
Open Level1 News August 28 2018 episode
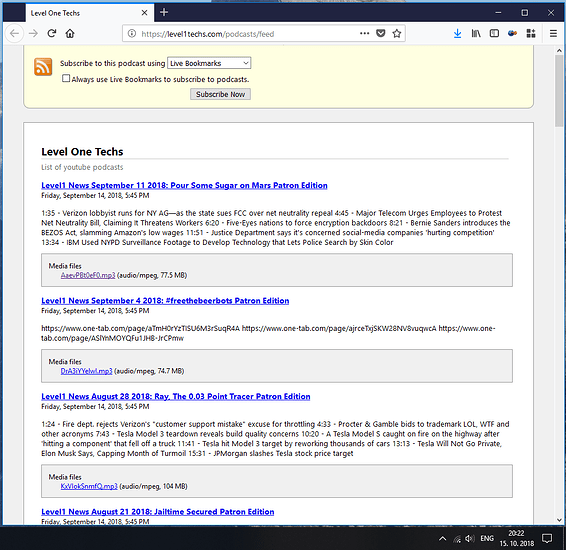pyautogui.click(x=175, y=397)
